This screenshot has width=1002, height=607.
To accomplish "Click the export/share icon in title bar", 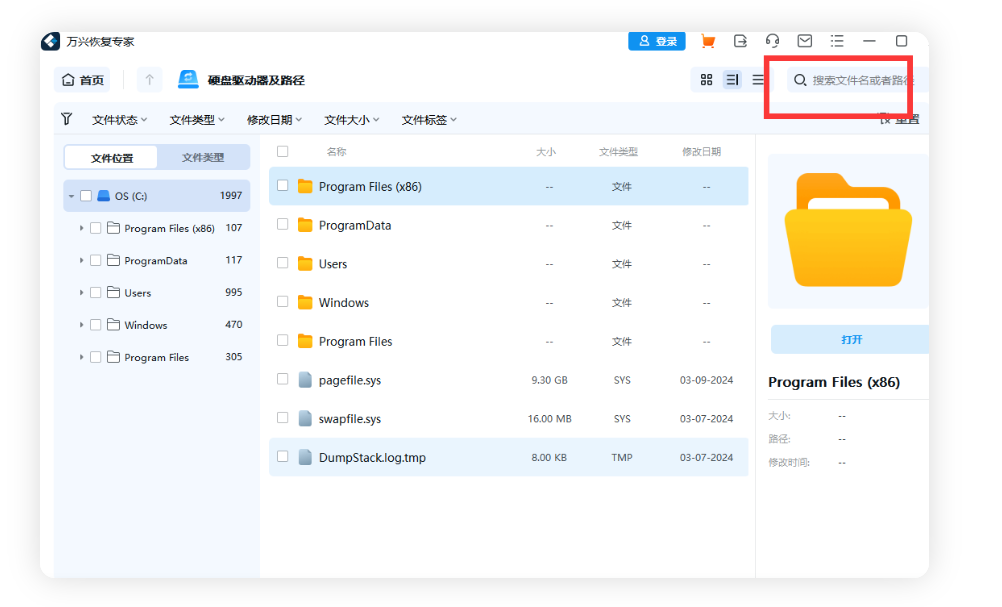I will click(x=740, y=41).
